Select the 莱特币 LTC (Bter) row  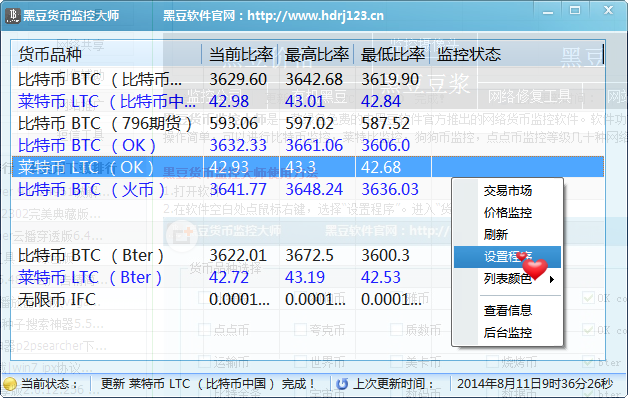[x=308, y=277]
